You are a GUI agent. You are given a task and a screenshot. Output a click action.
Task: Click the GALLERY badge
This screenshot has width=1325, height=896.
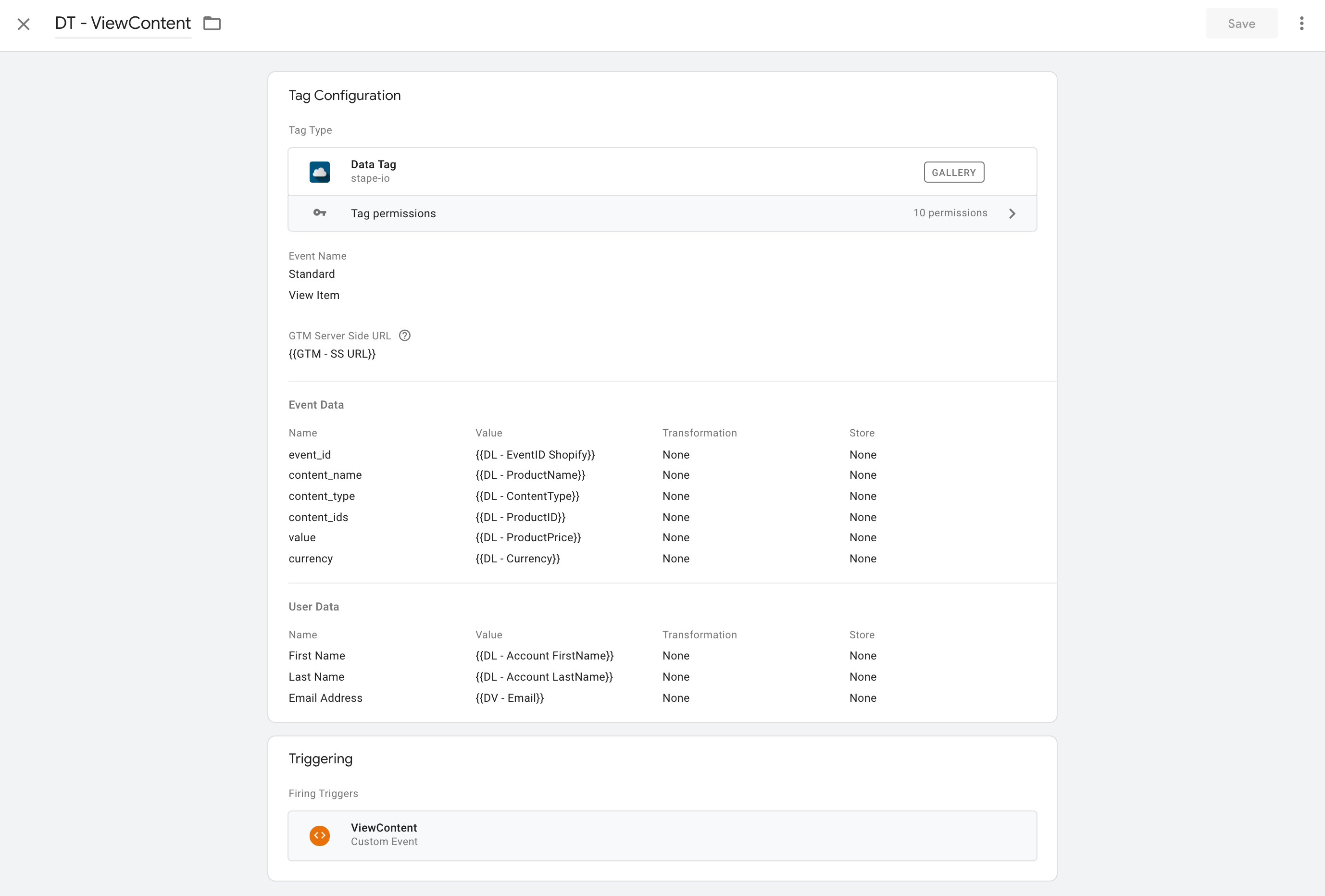click(953, 172)
